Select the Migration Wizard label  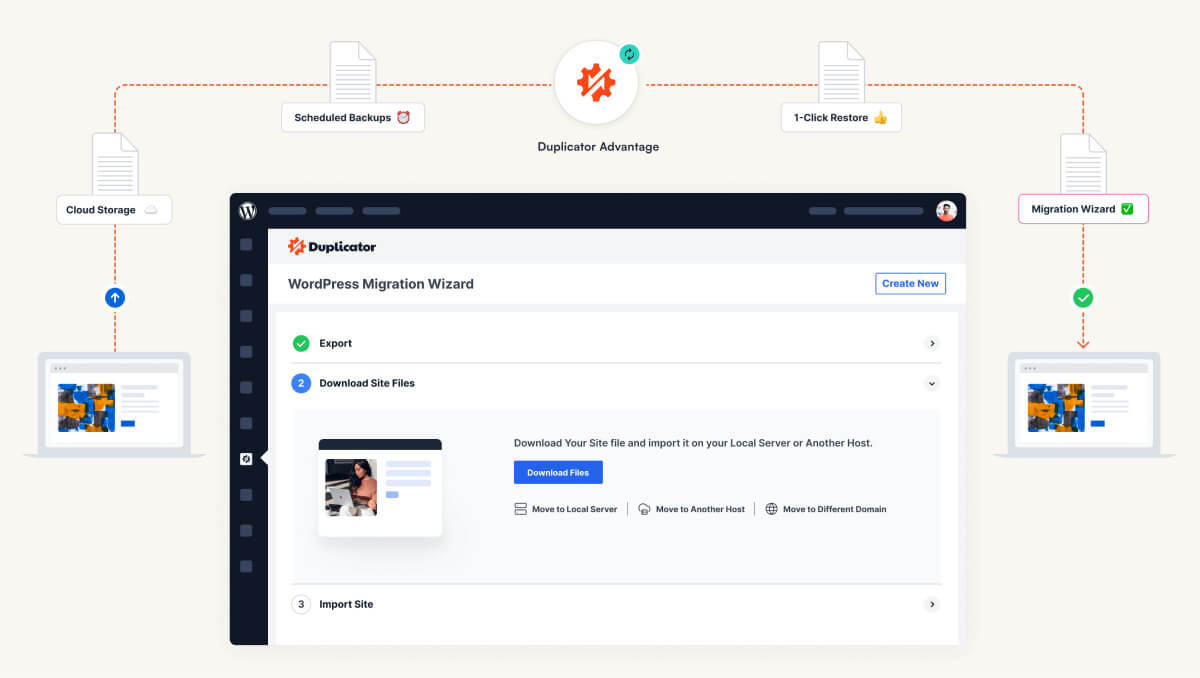tap(1083, 209)
